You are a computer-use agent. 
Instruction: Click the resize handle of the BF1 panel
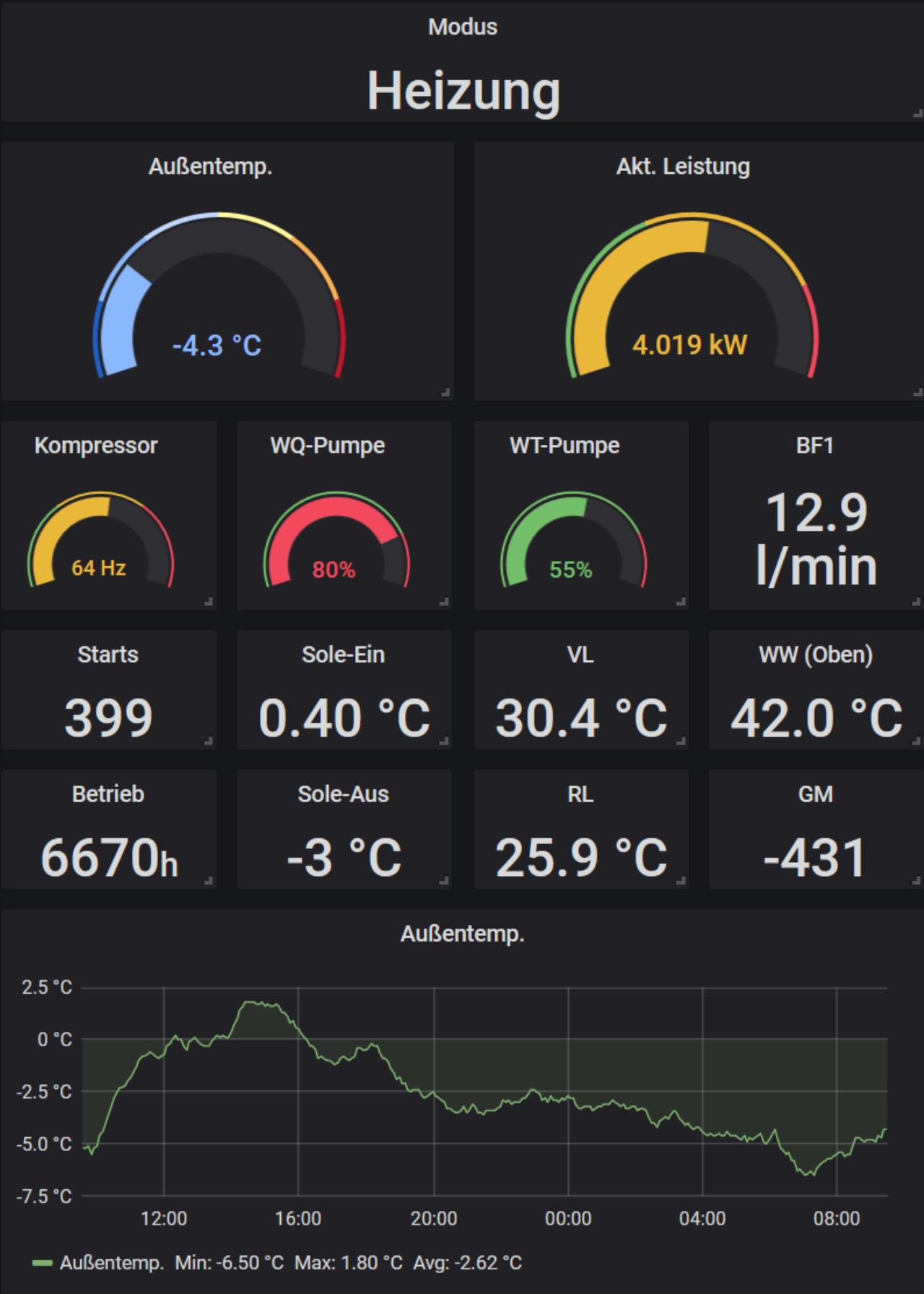click(x=918, y=602)
